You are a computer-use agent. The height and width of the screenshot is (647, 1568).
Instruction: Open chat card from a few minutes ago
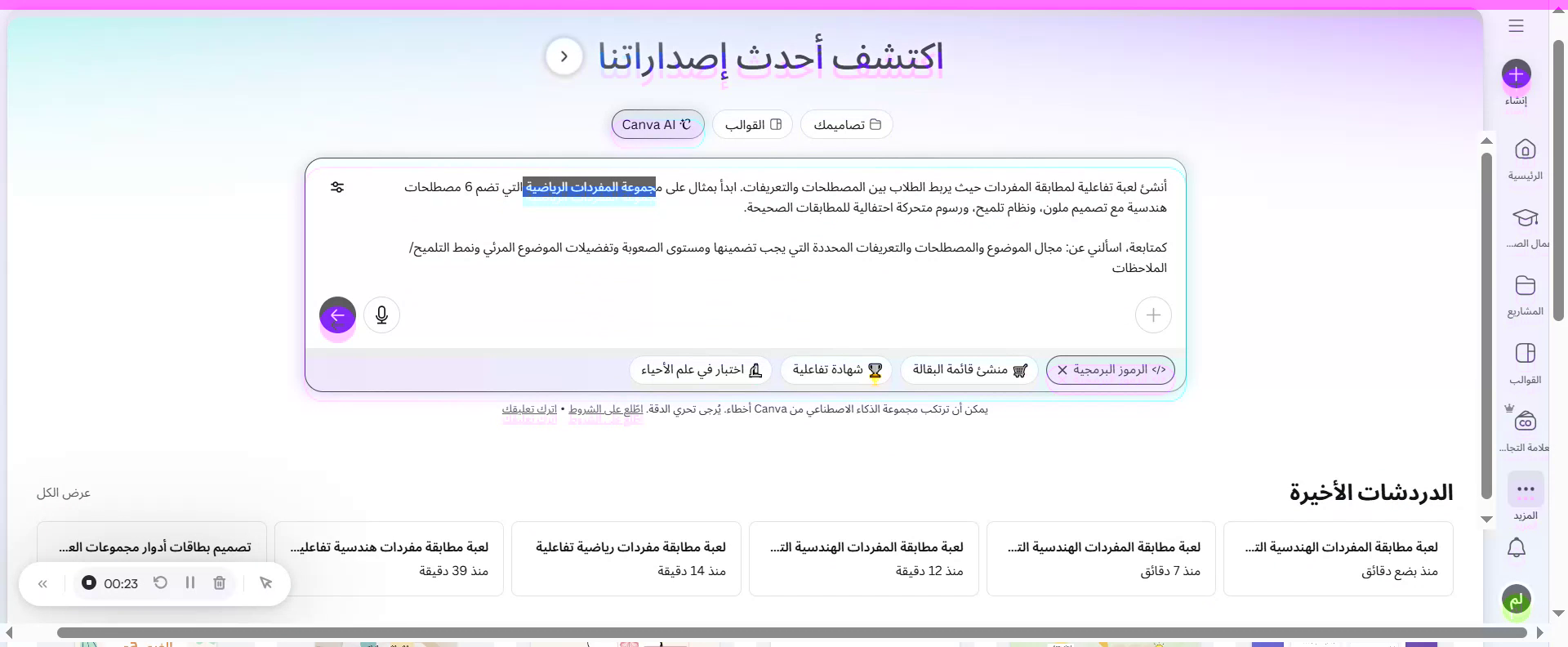pyautogui.click(x=1339, y=559)
